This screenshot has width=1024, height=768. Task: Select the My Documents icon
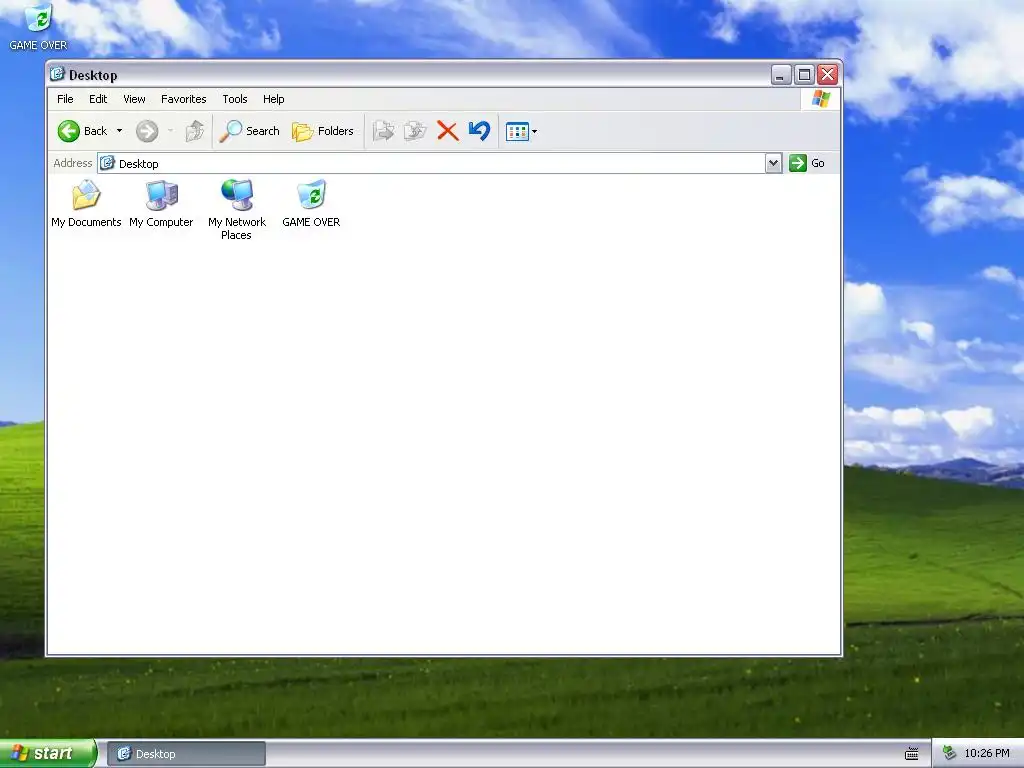(x=86, y=204)
